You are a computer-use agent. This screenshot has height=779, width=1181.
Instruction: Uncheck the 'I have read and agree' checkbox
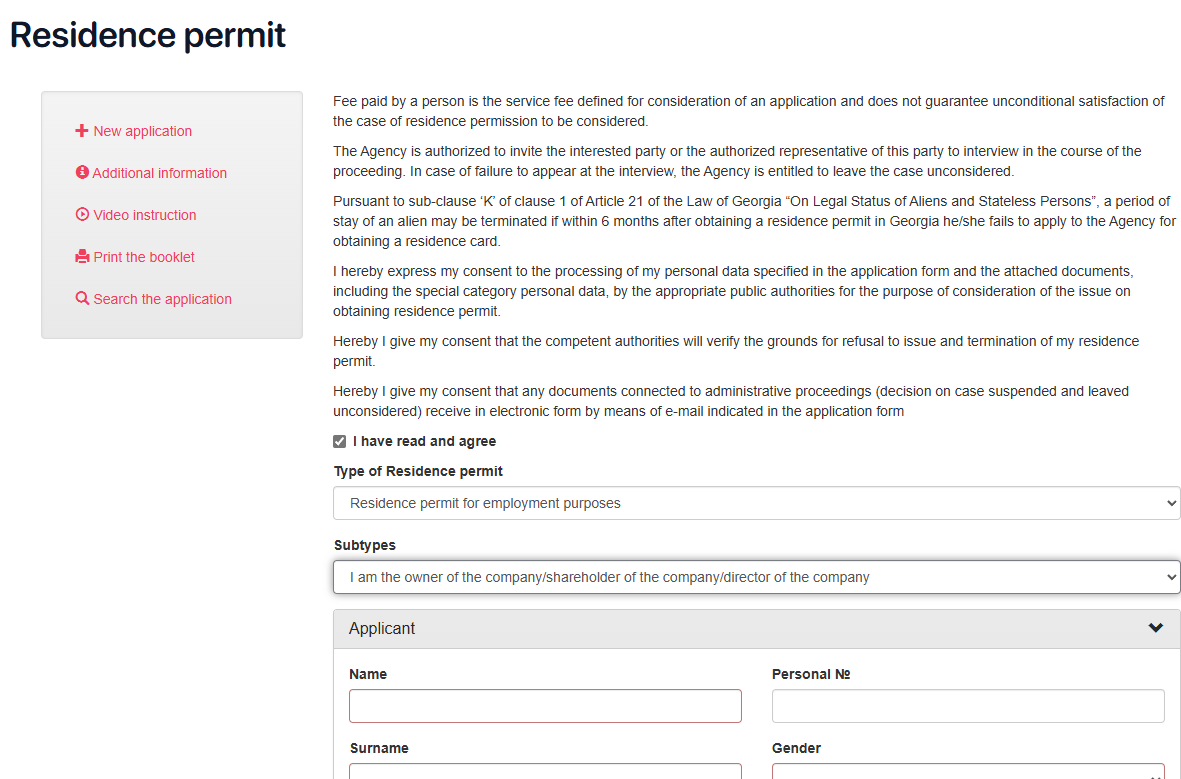[x=340, y=442]
